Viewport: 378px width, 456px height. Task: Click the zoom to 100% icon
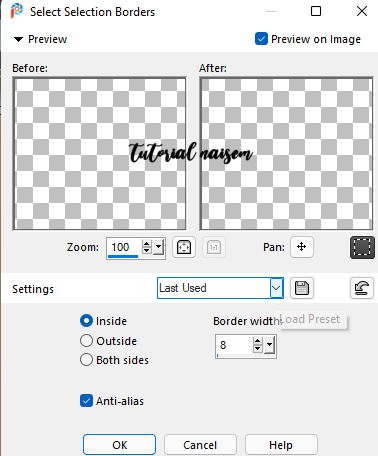(214, 247)
